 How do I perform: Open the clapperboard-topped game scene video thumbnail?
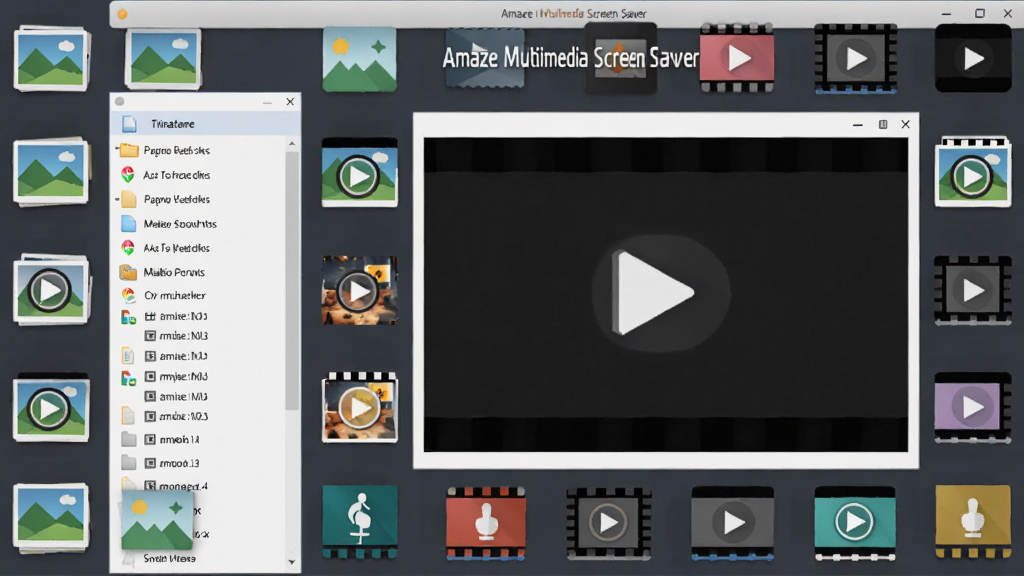click(x=360, y=408)
